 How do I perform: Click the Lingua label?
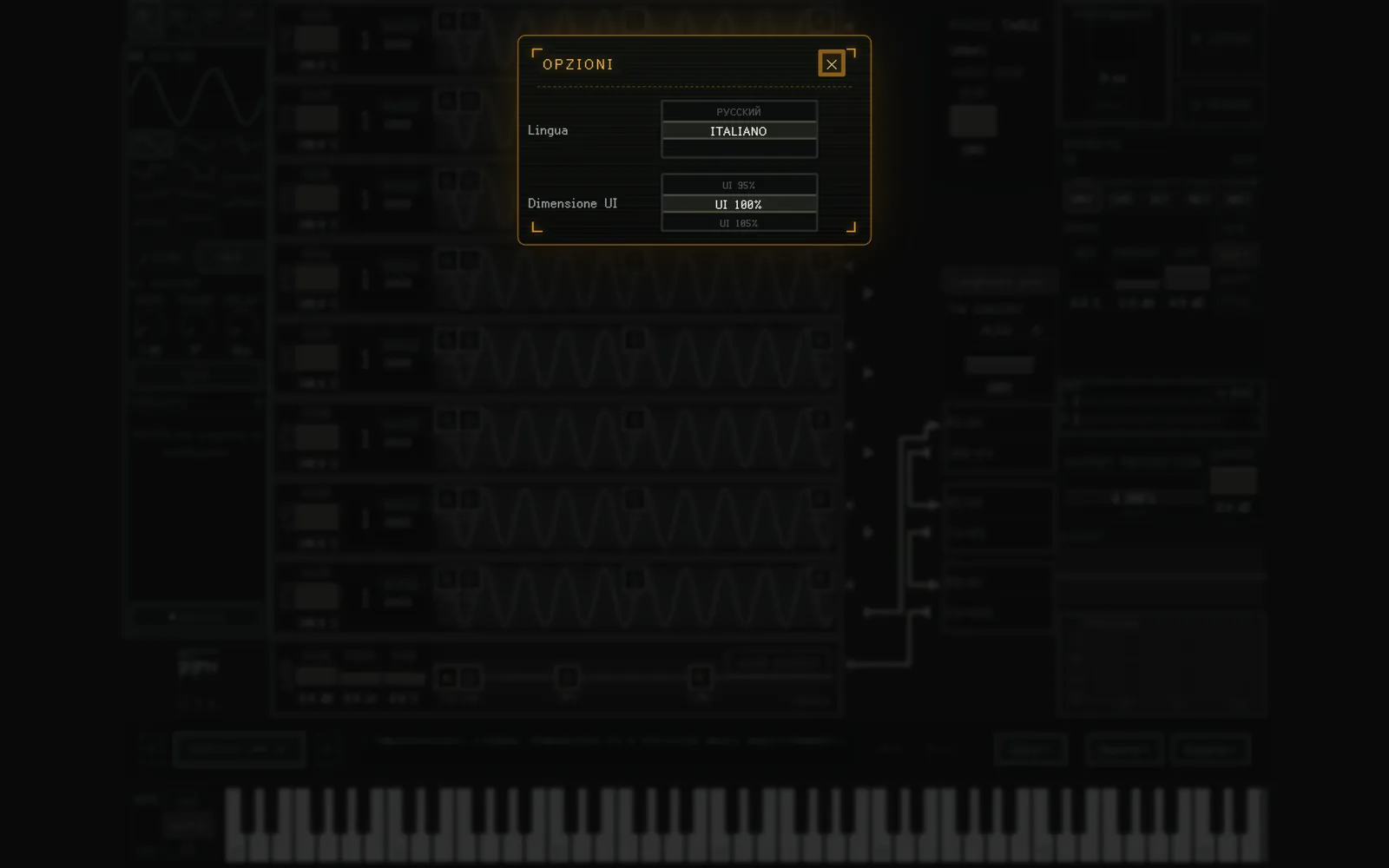click(548, 130)
